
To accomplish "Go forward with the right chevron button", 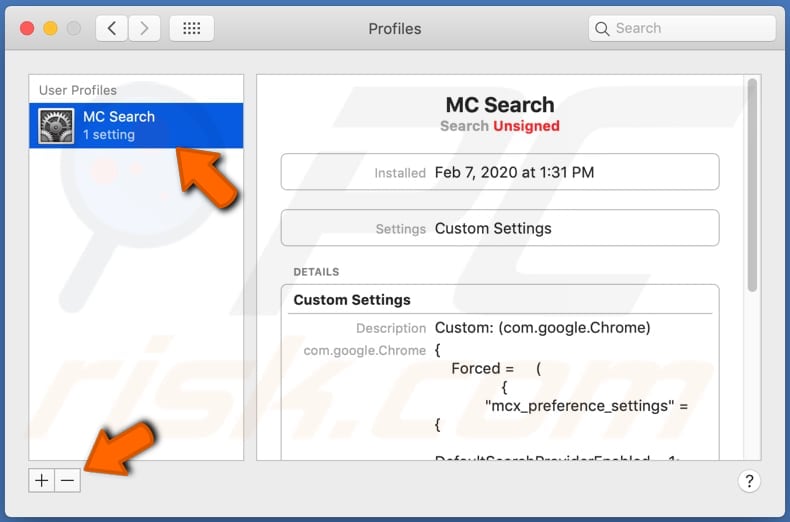I will tap(144, 28).
